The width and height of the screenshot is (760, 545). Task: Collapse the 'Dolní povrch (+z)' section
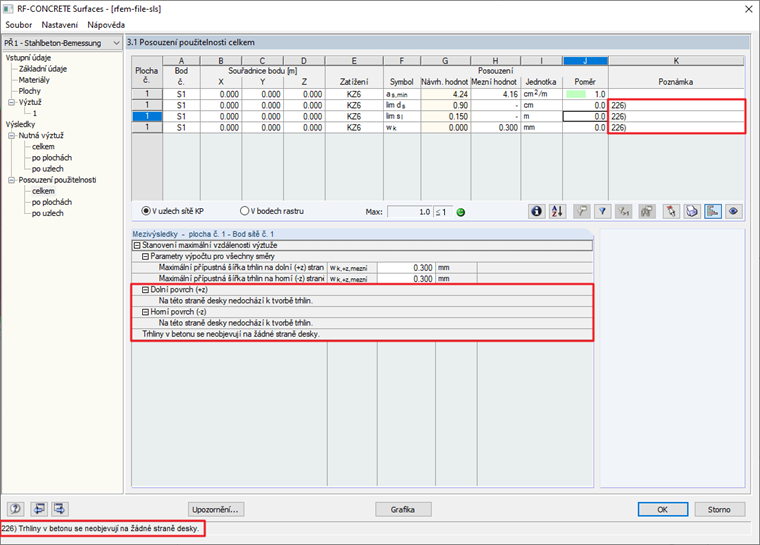pos(145,289)
